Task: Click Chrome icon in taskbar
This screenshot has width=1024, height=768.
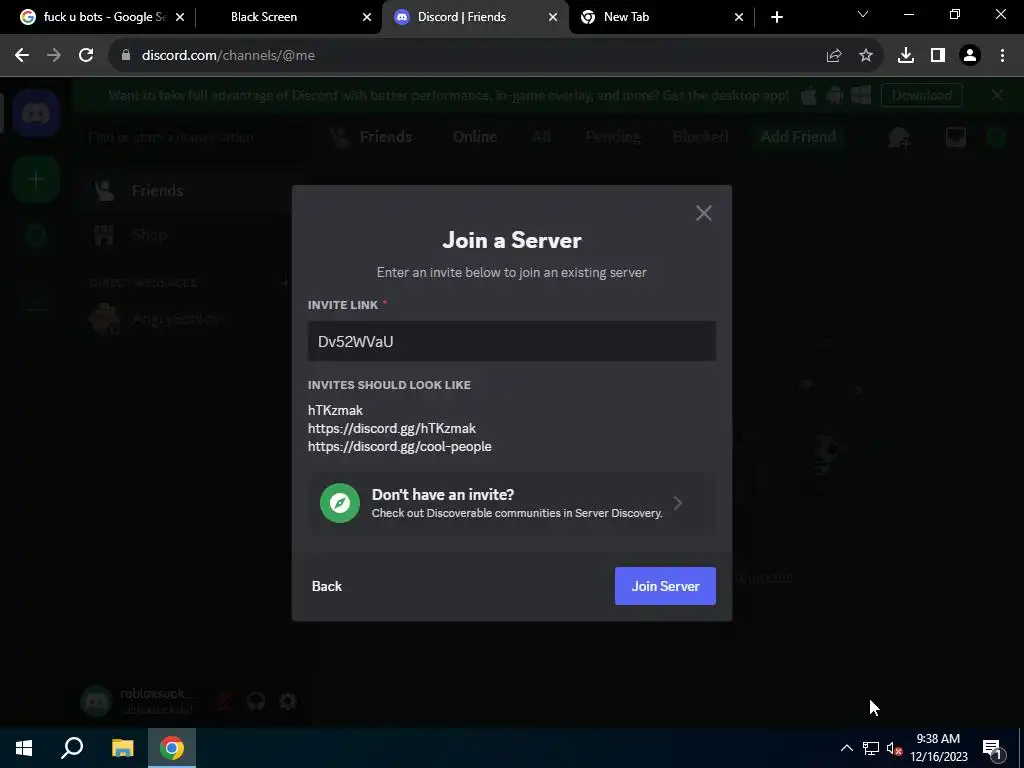Action: 172,748
